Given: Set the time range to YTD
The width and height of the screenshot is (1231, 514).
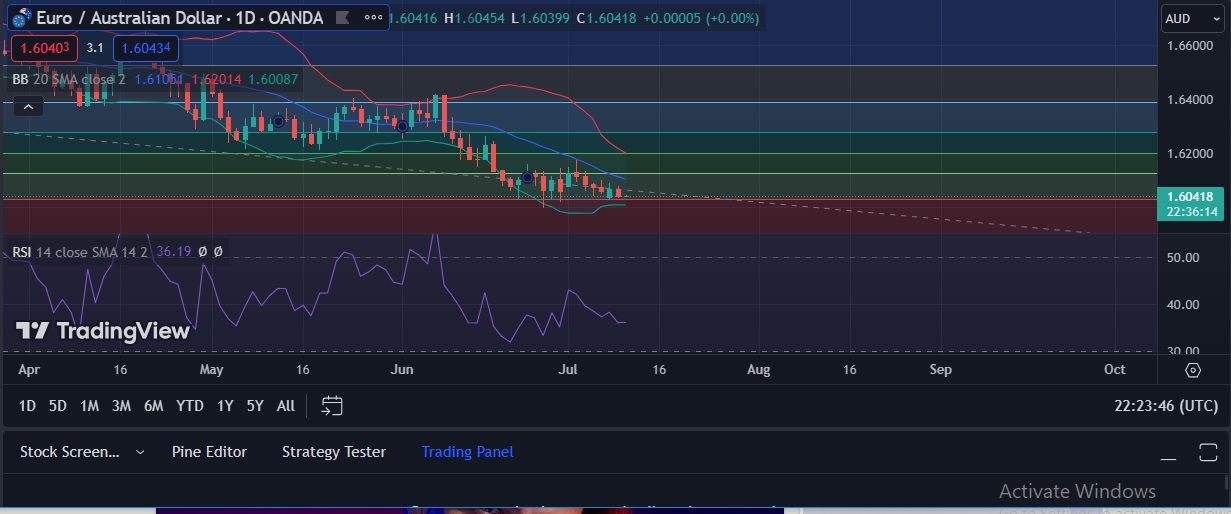Looking at the screenshot, I should (x=189, y=406).
